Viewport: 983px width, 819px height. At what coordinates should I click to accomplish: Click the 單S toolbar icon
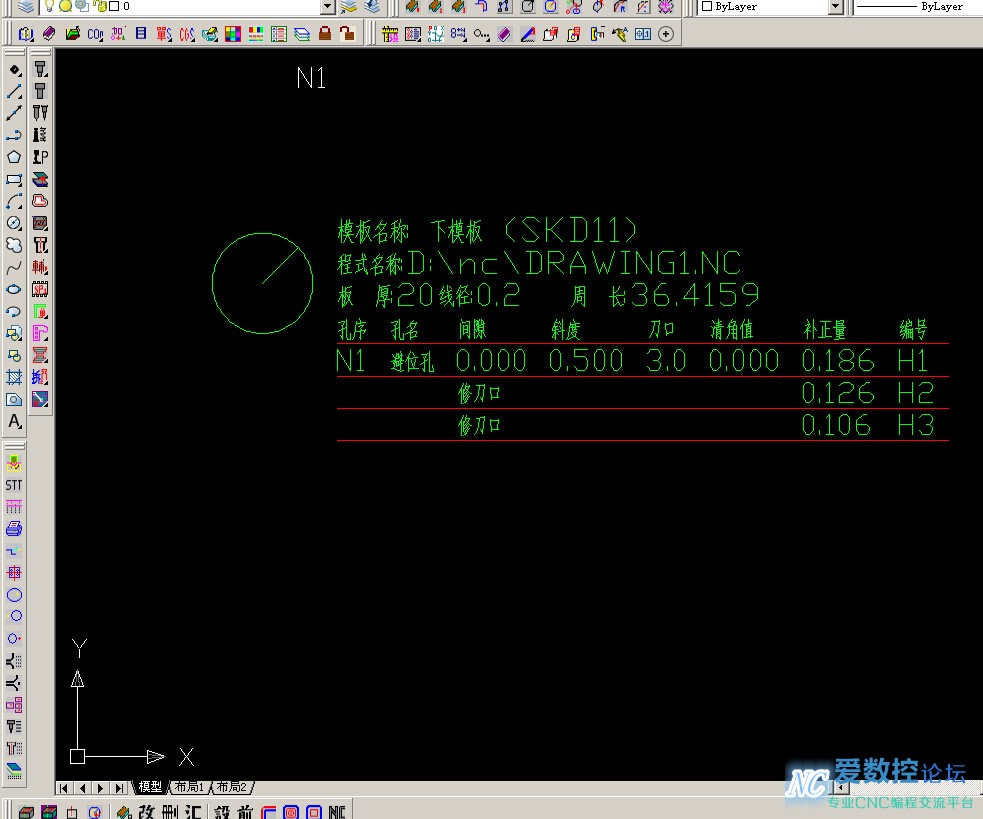164,34
